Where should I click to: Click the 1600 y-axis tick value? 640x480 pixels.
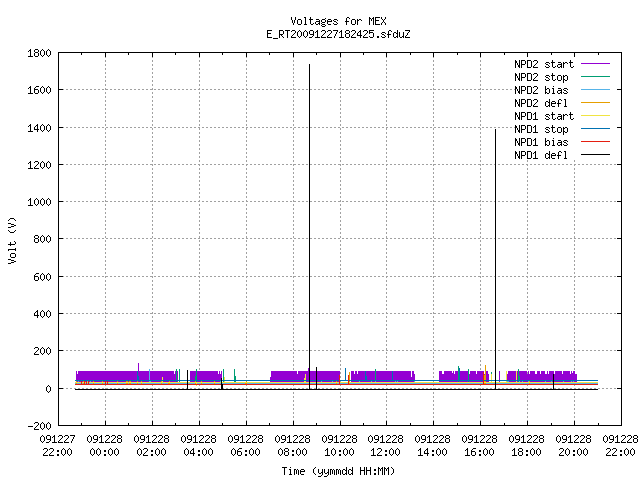[x=40, y=90]
